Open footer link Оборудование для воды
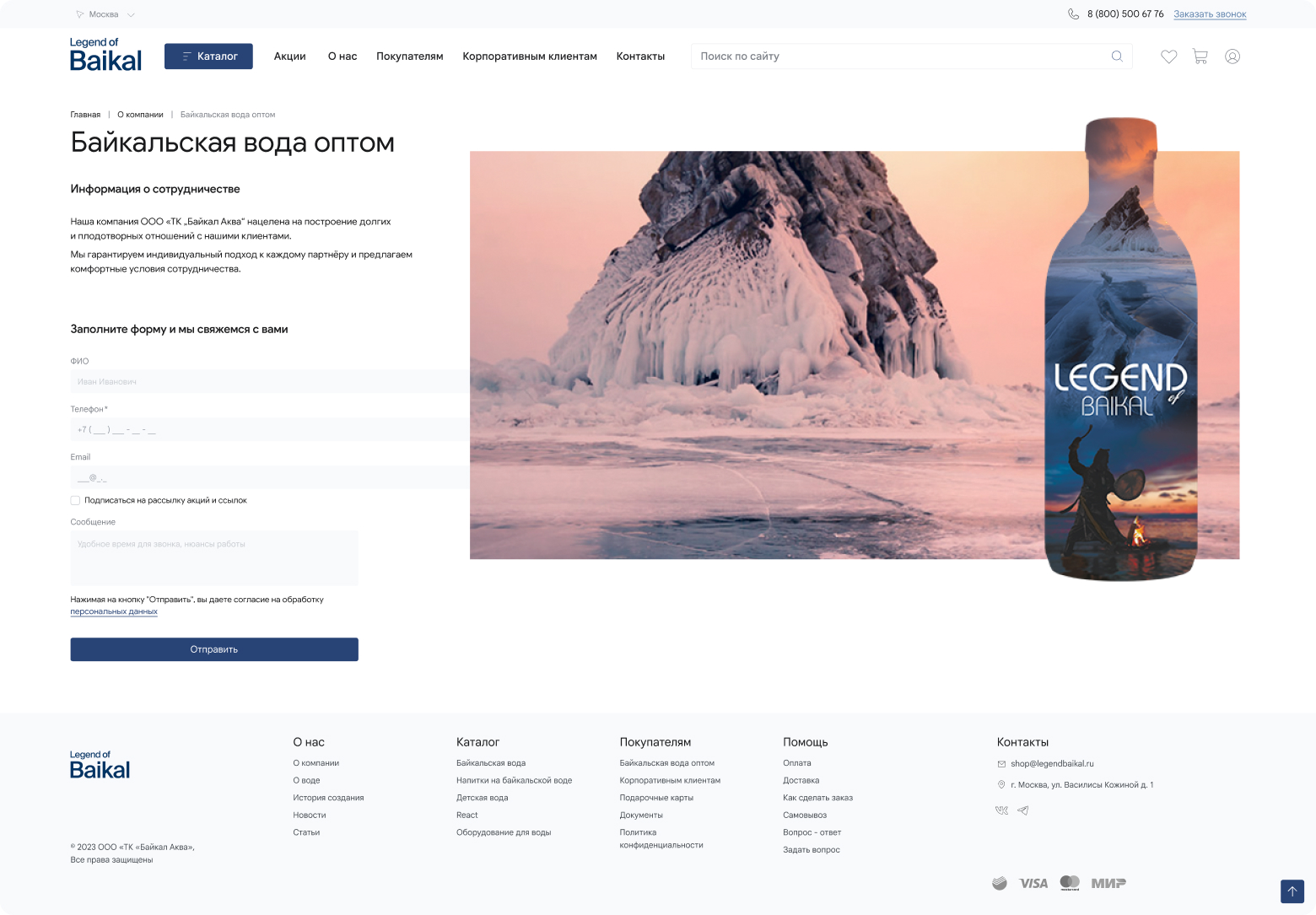The width and height of the screenshot is (1316, 915). 504,832
